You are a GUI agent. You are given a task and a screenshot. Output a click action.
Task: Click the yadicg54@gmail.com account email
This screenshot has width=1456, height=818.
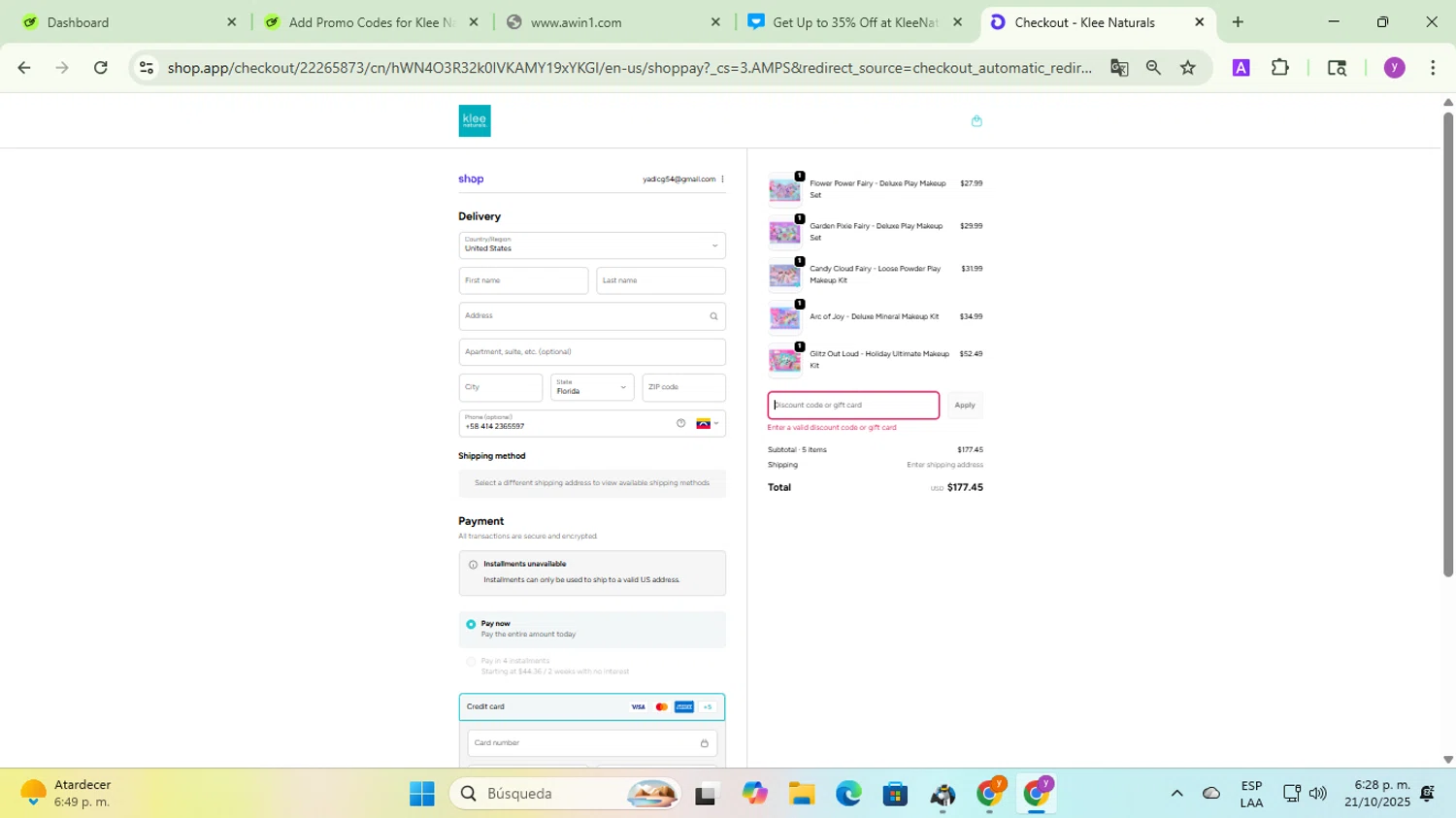coord(678,180)
